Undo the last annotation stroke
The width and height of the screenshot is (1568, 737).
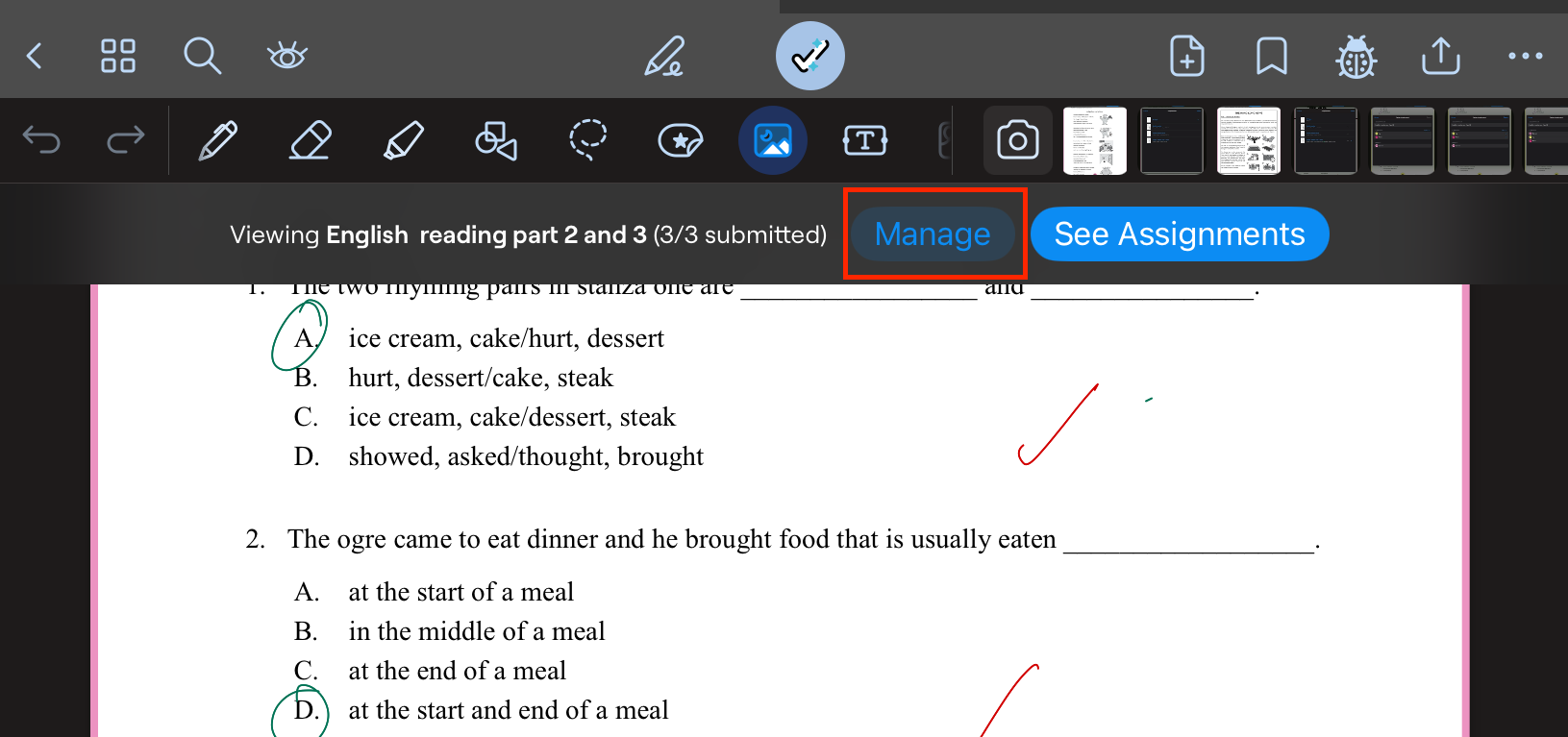[41, 140]
